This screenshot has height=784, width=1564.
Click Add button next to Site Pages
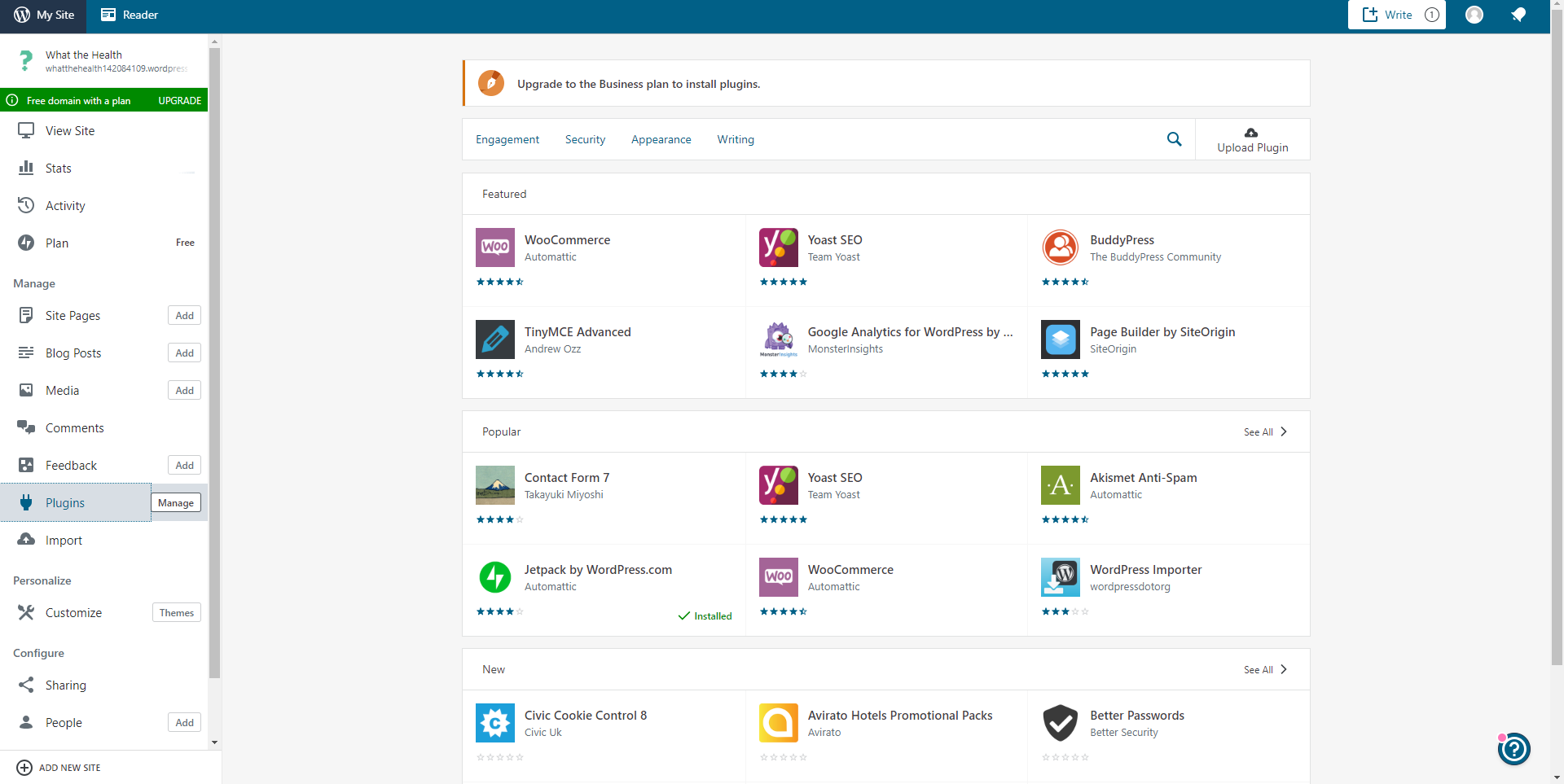point(185,316)
